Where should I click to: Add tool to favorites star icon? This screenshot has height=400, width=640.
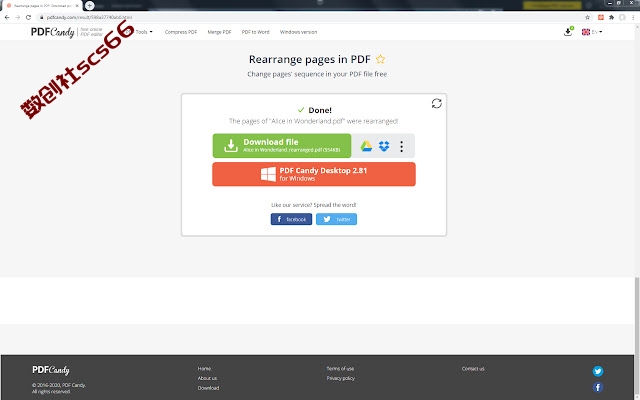[x=380, y=59]
